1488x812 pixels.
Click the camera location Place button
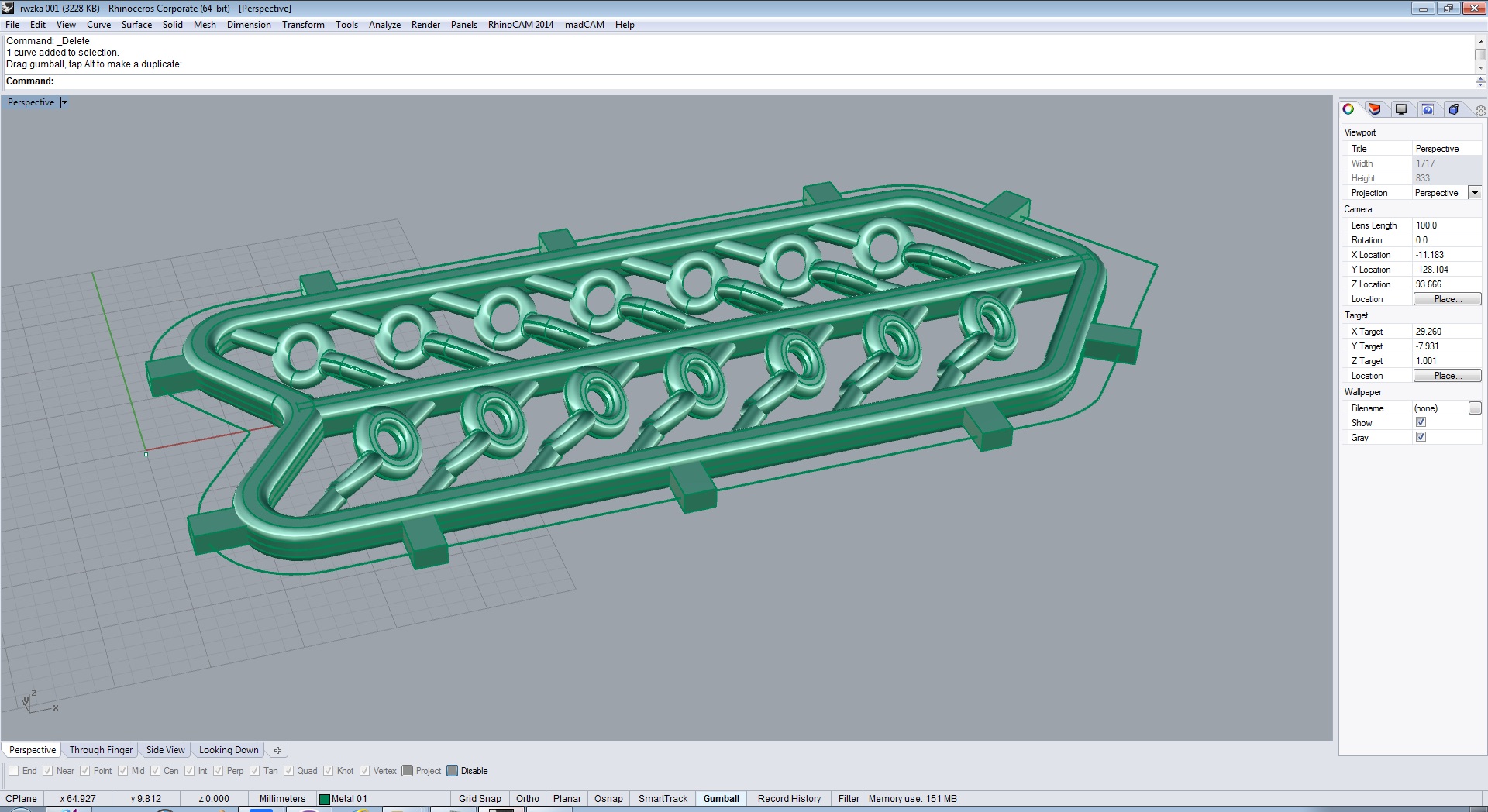coord(1447,299)
